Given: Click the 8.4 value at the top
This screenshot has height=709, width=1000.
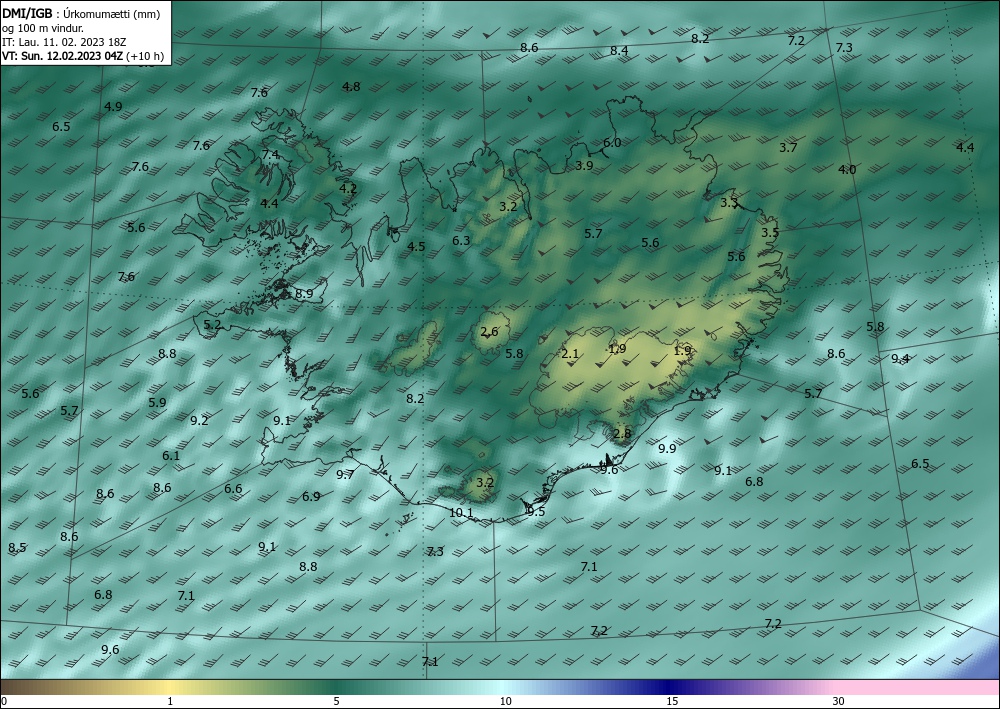Looking at the screenshot, I should pos(619,50).
